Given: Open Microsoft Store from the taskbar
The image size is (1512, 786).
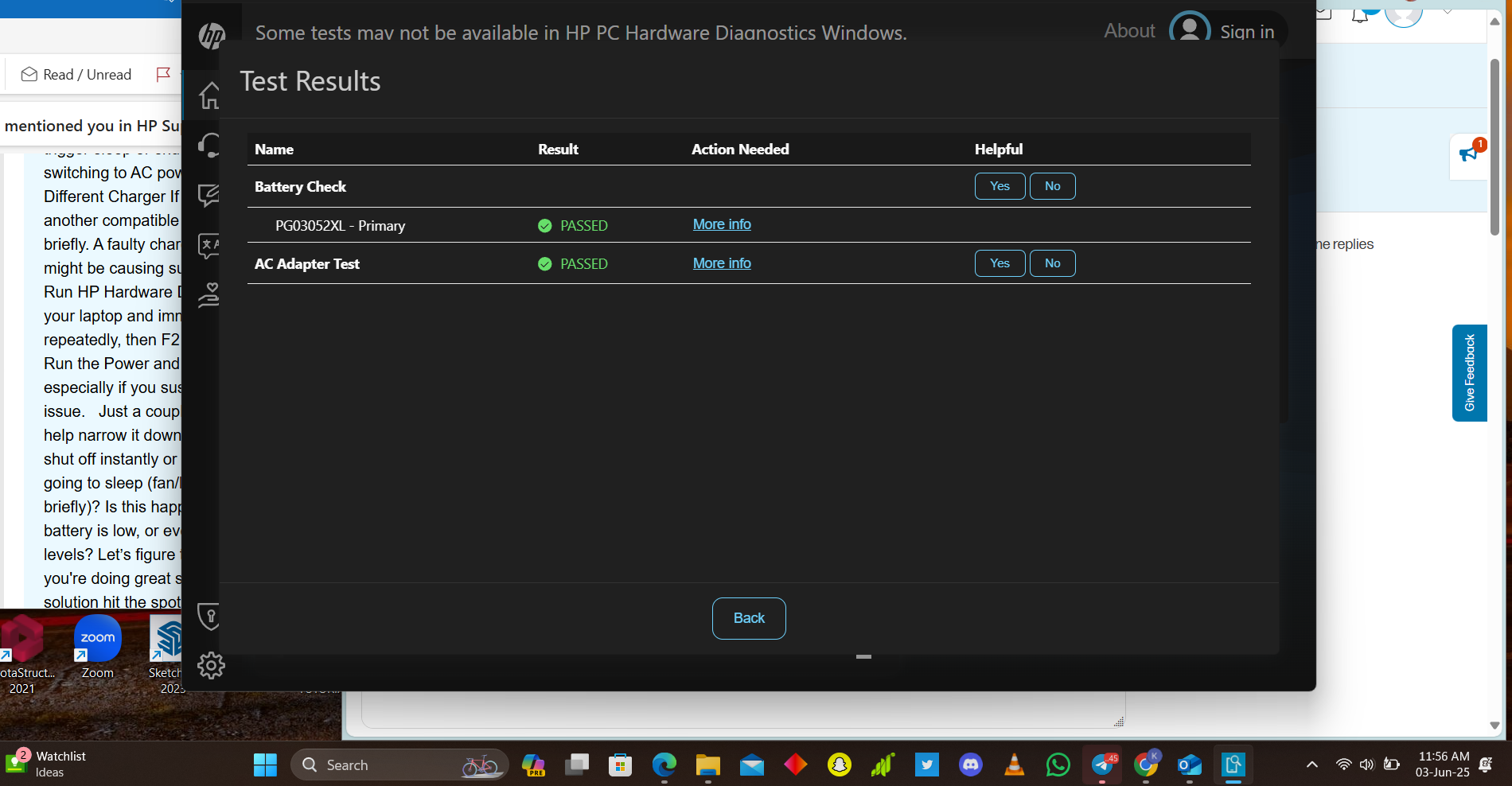Looking at the screenshot, I should (x=620, y=765).
